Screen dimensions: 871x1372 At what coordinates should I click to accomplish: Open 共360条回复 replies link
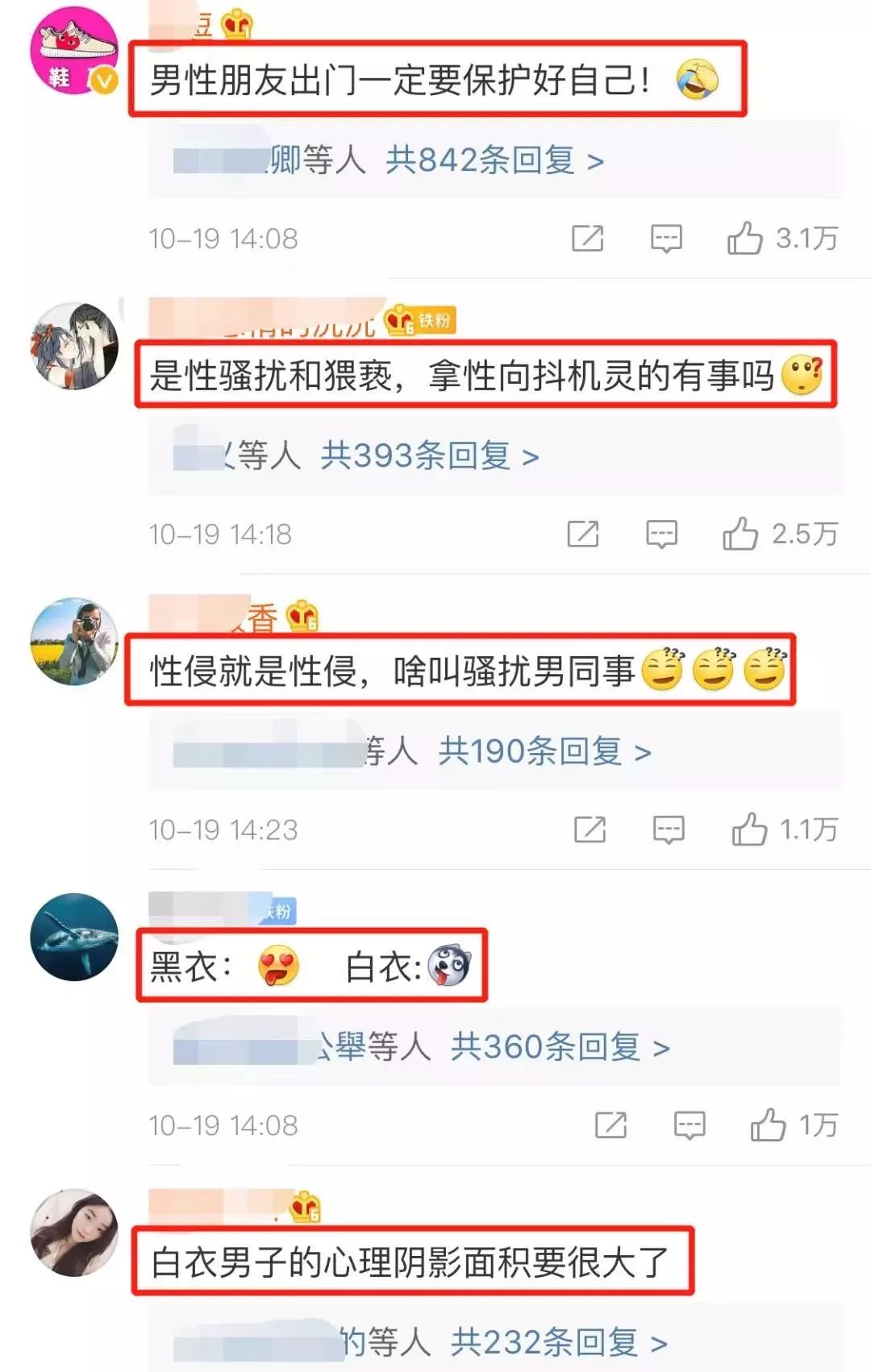click(x=561, y=1047)
